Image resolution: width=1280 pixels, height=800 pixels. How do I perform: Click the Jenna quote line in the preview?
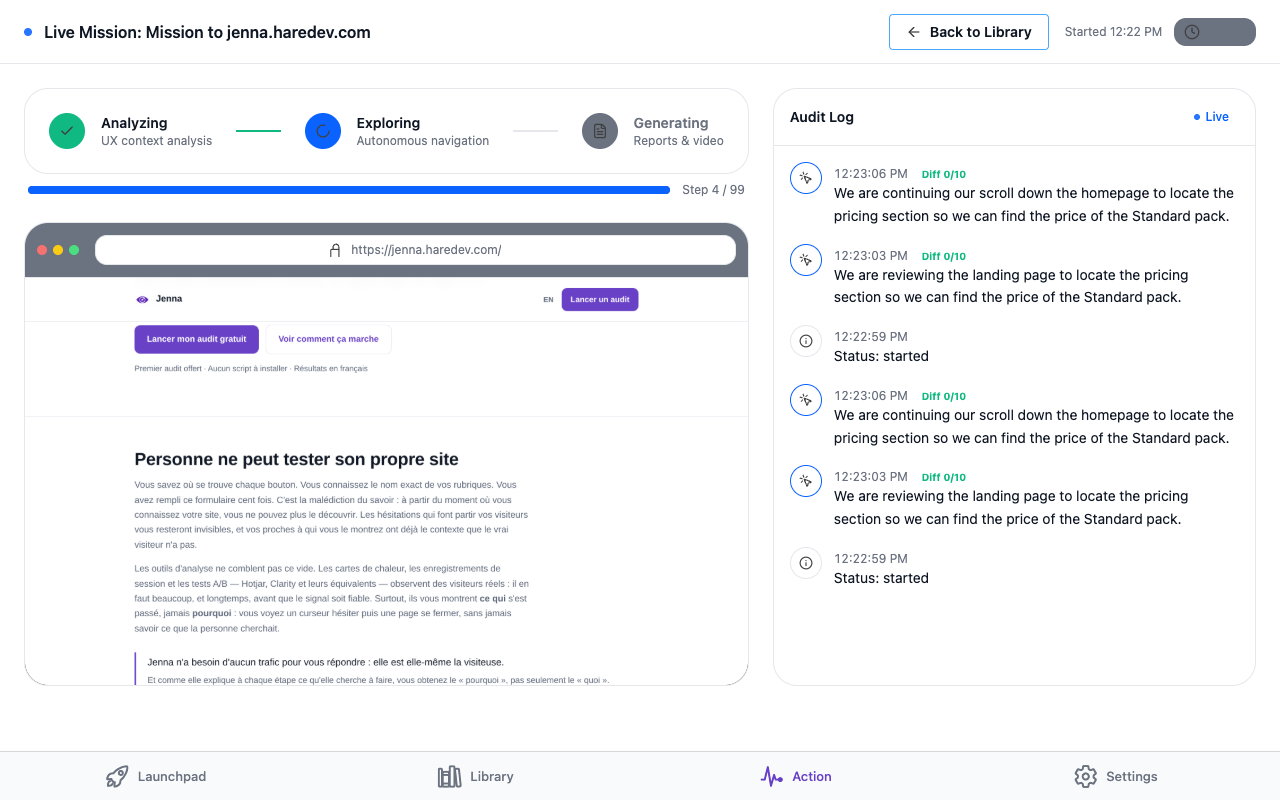pyautogui.click(x=325, y=661)
